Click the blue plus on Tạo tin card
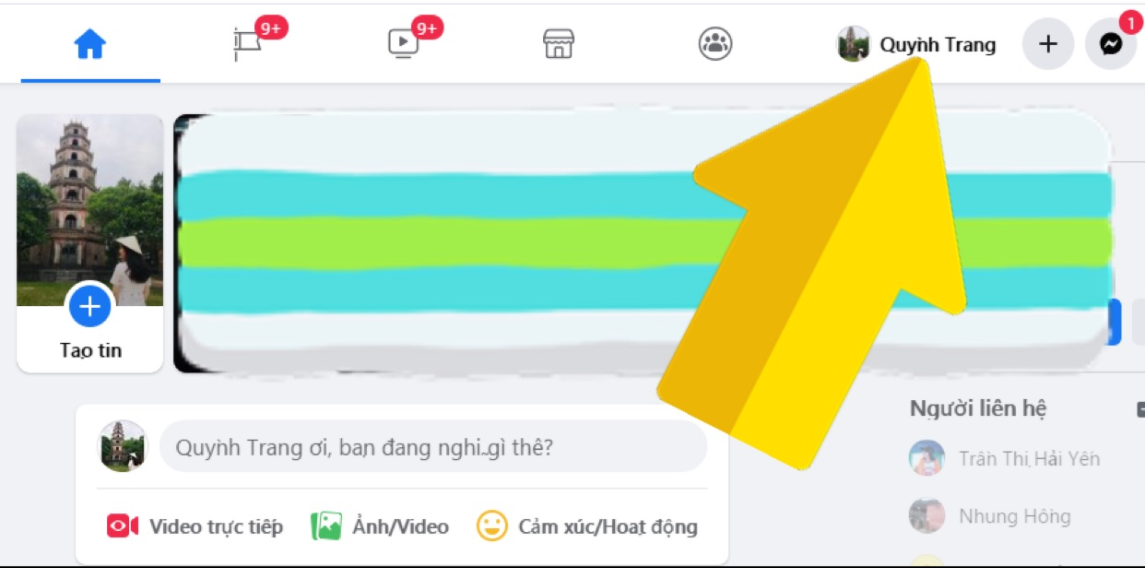 [x=90, y=307]
